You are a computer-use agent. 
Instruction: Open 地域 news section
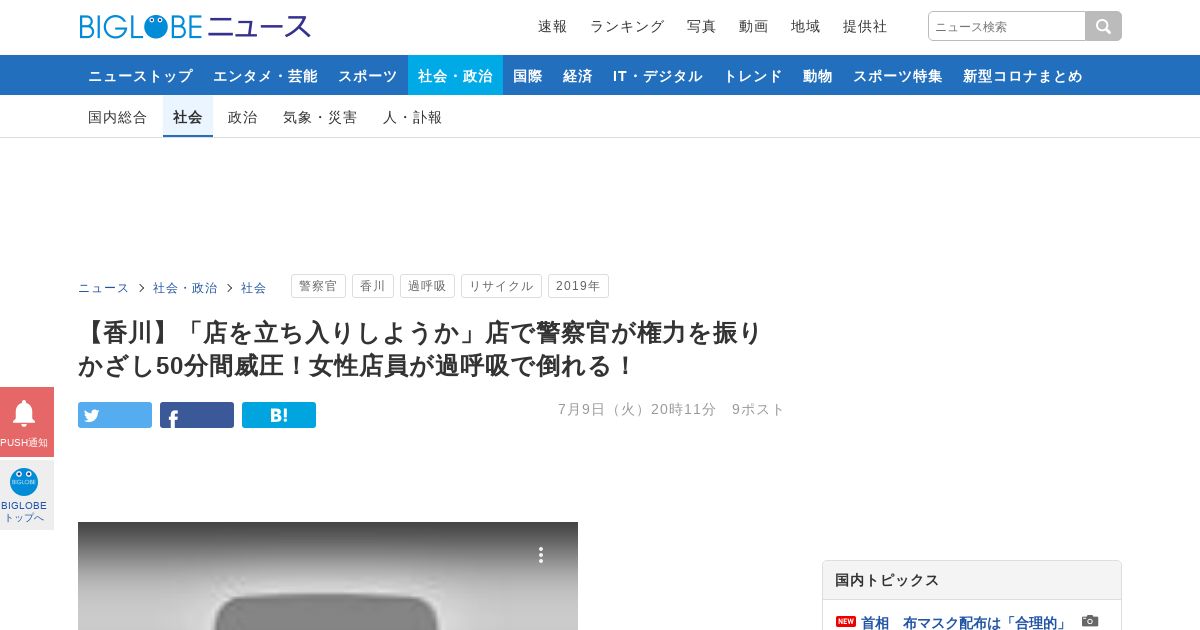806,26
